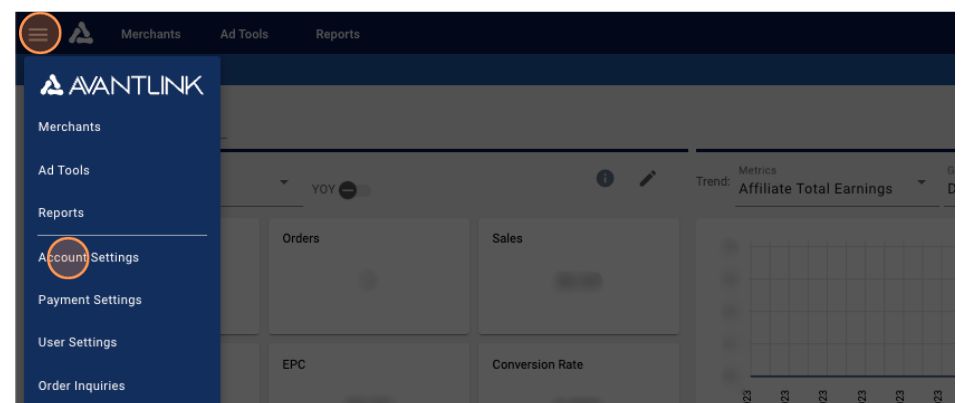Open Reports in the top navigation bar

pos(337,34)
